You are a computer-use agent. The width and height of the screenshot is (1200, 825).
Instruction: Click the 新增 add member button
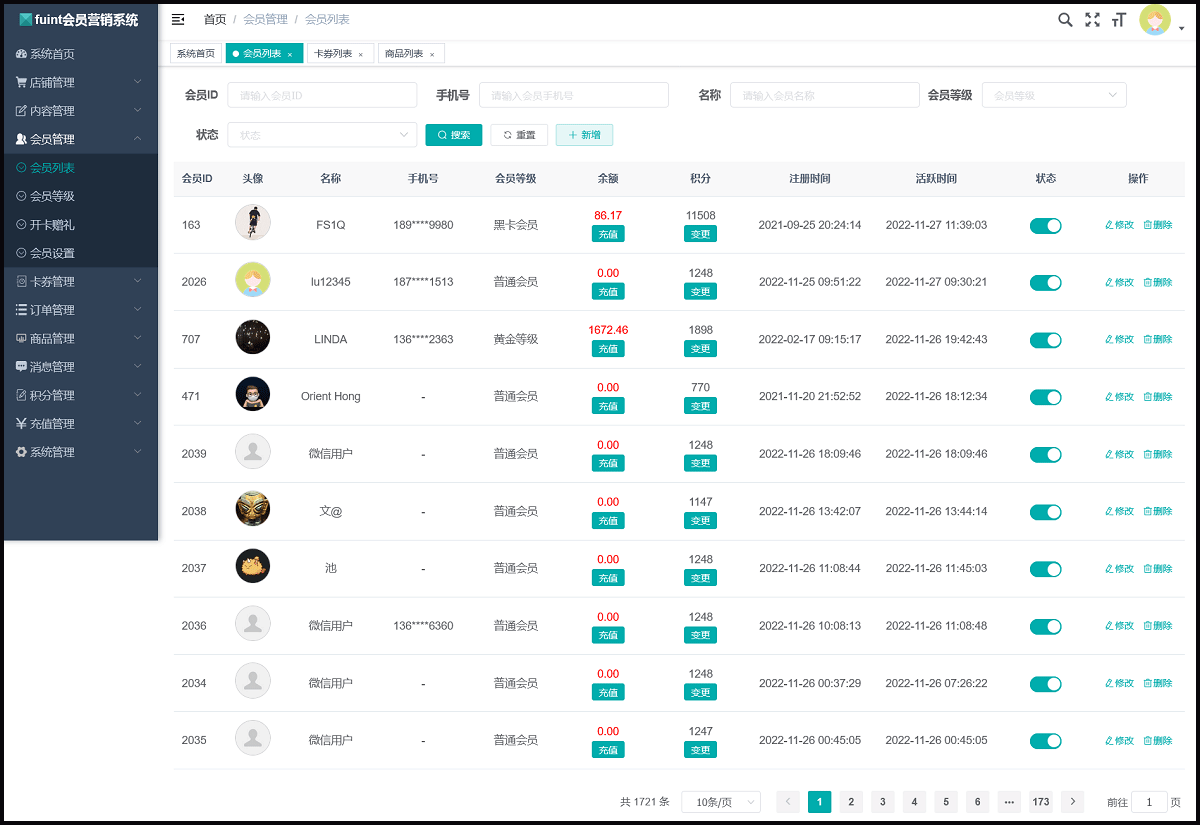(584, 134)
